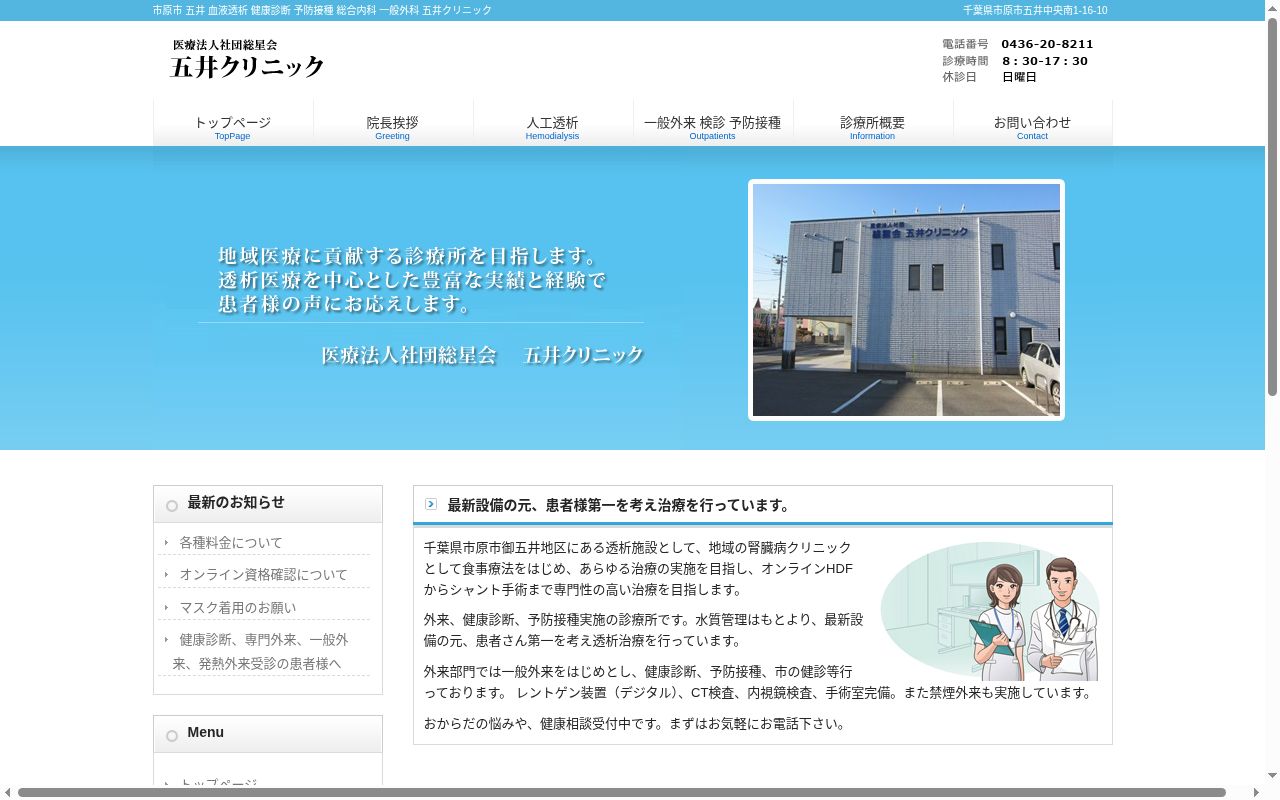The image size is (1280, 800).
Task: Click the arrow icon beside 最新設備の元 heading
Action: (431, 504)
